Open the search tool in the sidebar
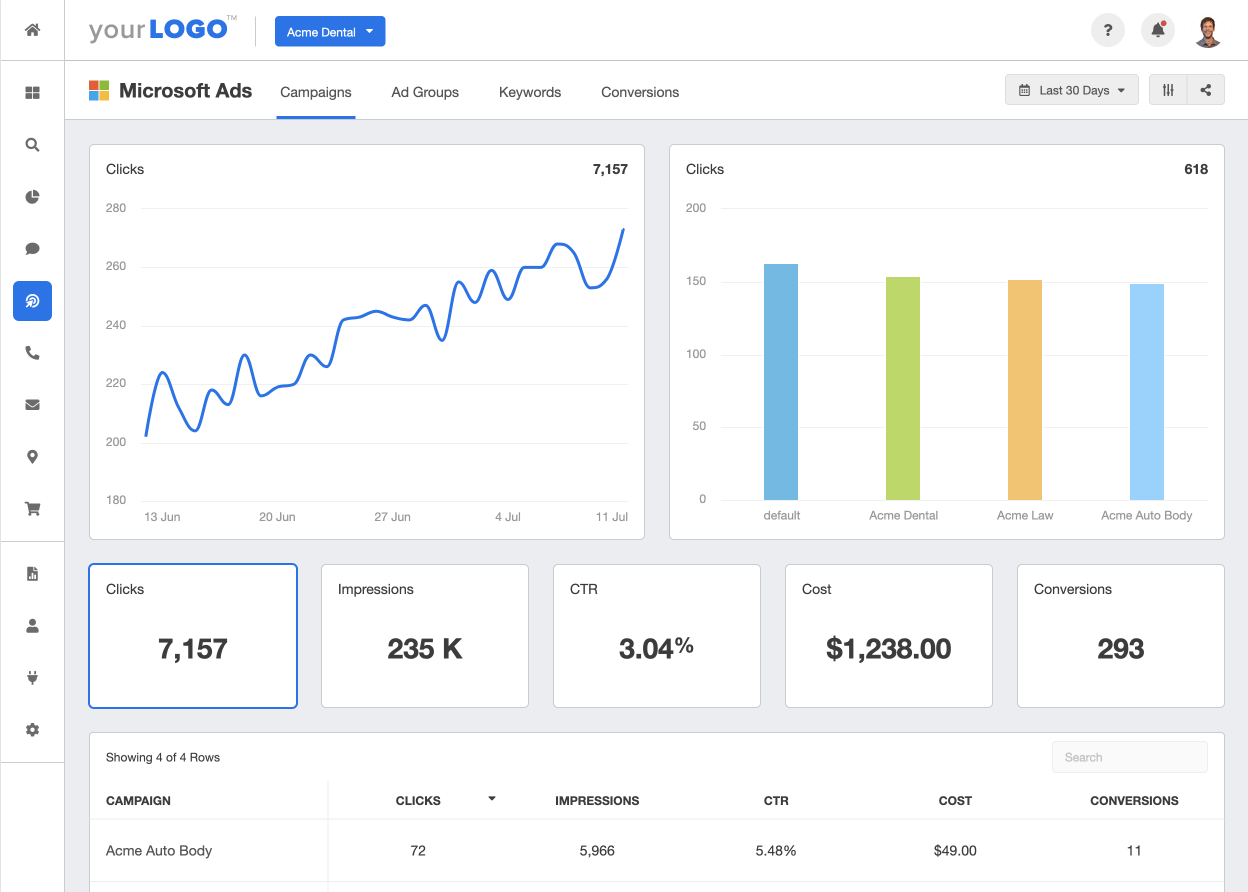Viewport: 1248px width, 892px height. pyautogui.click(x=32, y=145)
